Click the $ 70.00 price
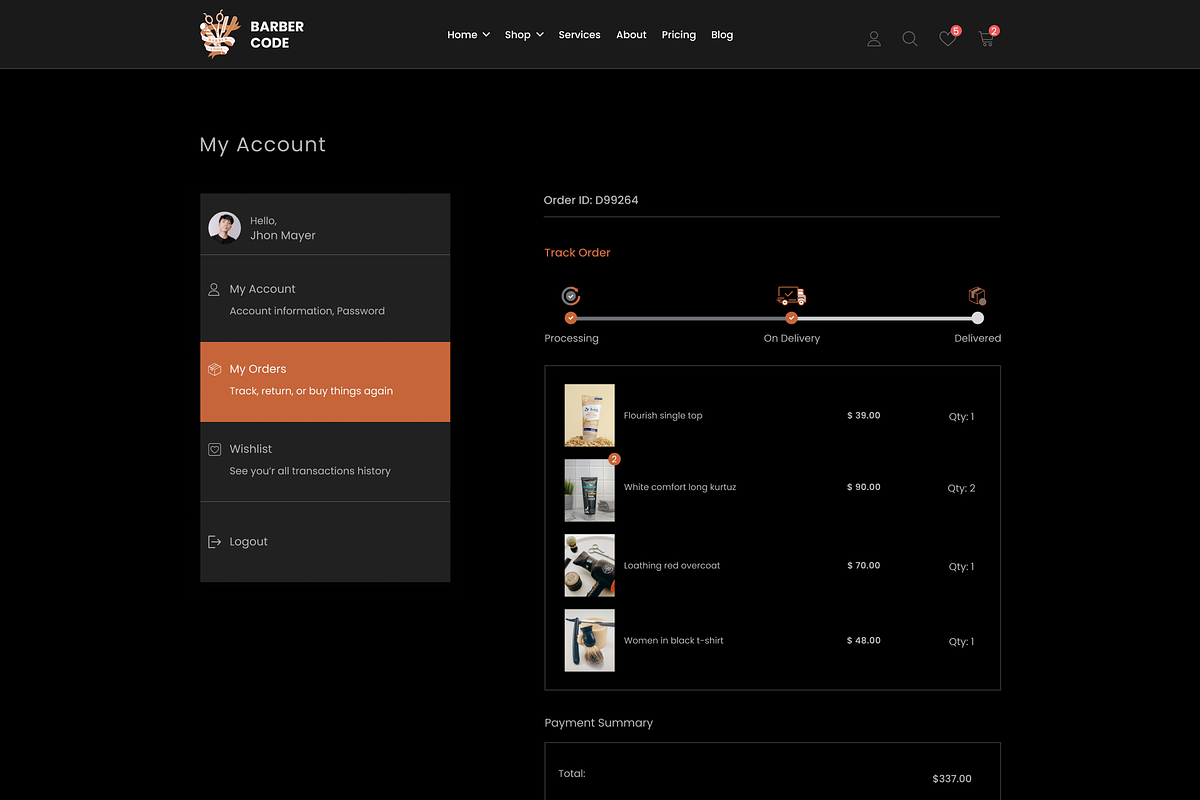The height and width of the screenshot is (800, 1200). point(864,565)
